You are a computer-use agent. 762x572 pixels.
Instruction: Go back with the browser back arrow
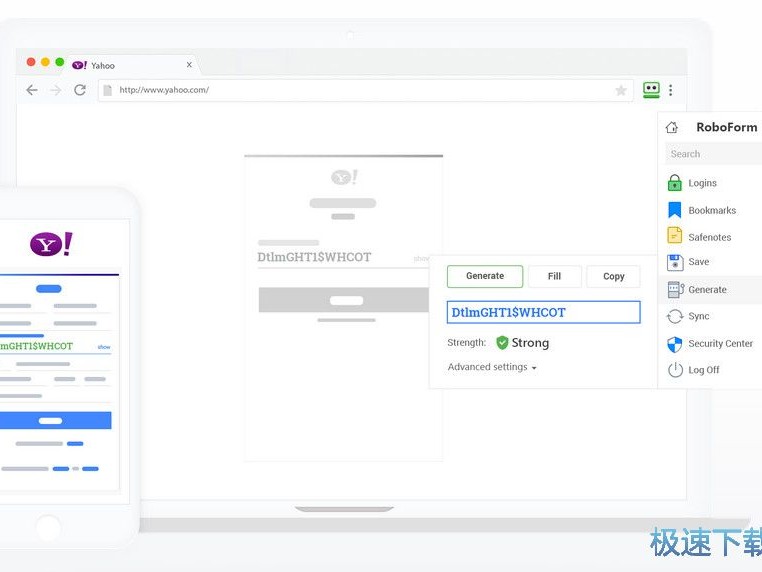point(32,90)
